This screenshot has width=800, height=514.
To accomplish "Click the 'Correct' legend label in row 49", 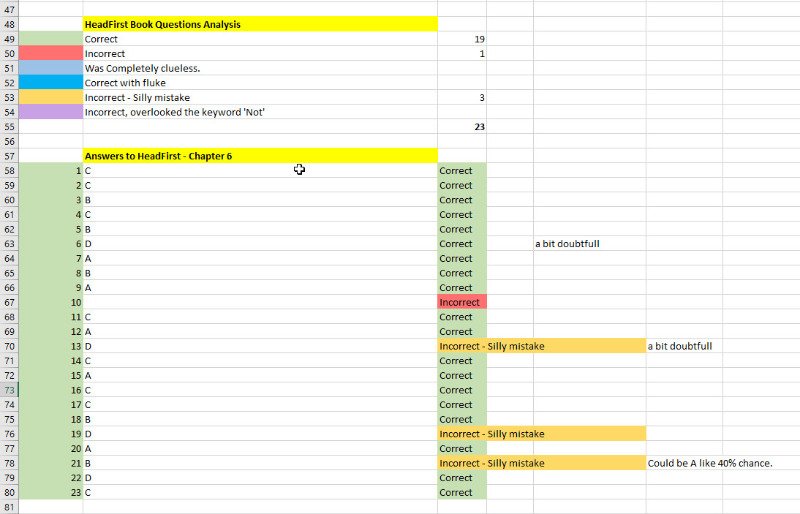I will coord(260,39).
